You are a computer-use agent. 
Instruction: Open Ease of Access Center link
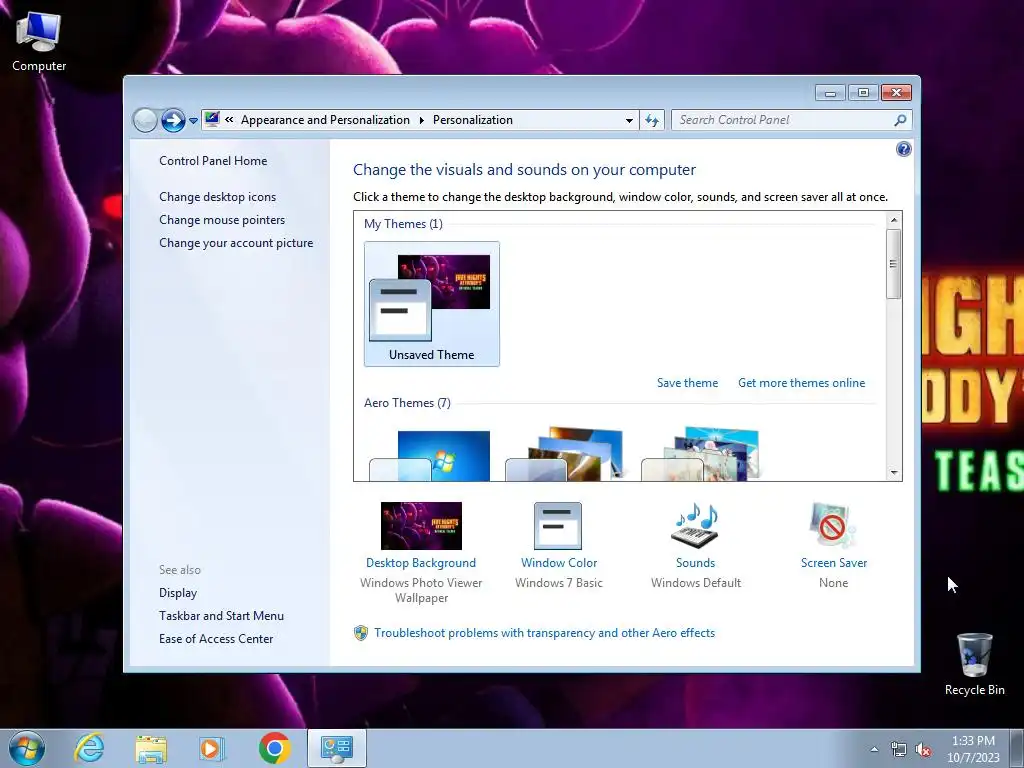click(216, 639)
